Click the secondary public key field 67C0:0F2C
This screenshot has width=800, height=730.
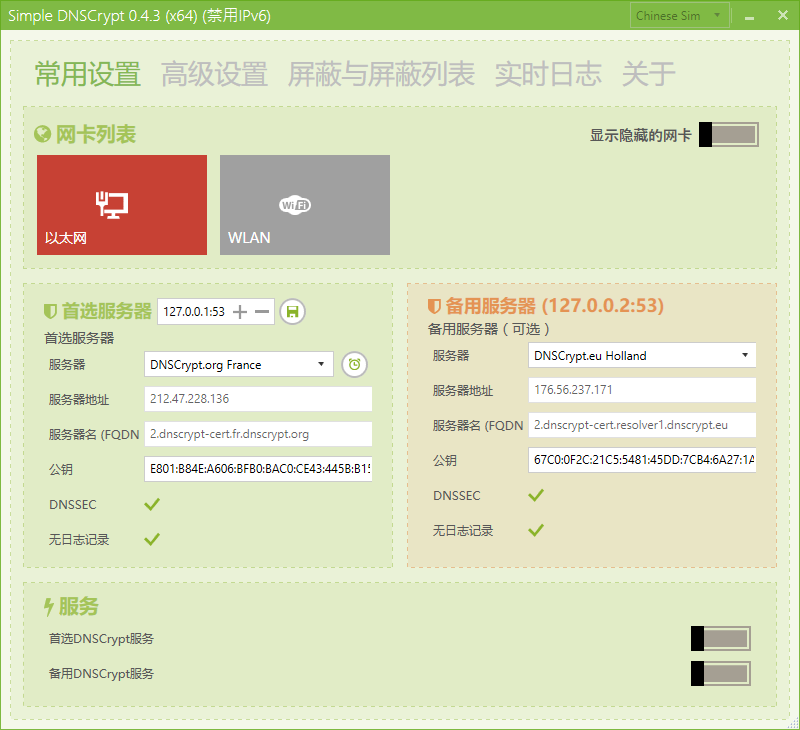tap(642, 460)
